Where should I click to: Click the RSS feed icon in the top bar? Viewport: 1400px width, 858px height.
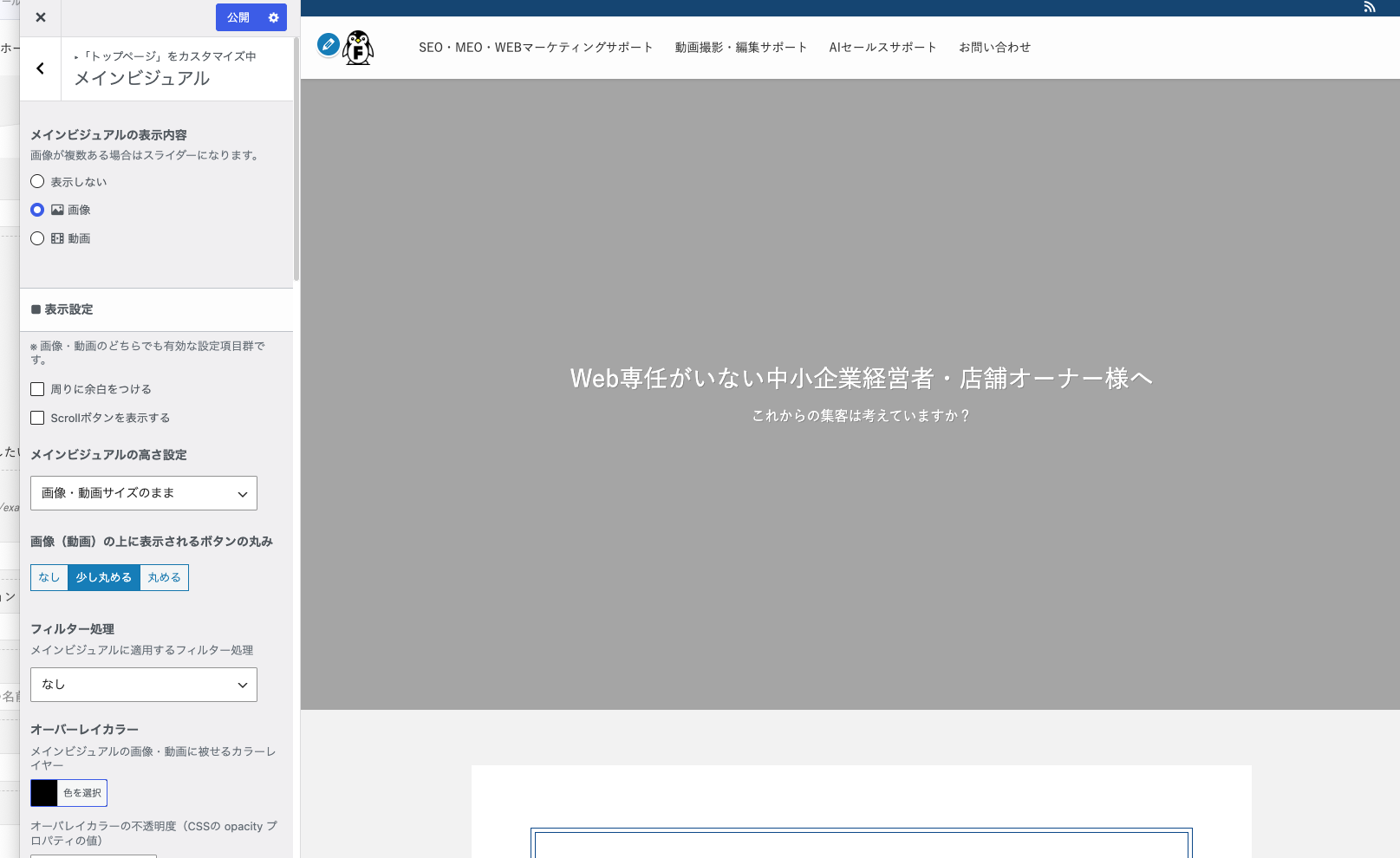coord(1370,7)
